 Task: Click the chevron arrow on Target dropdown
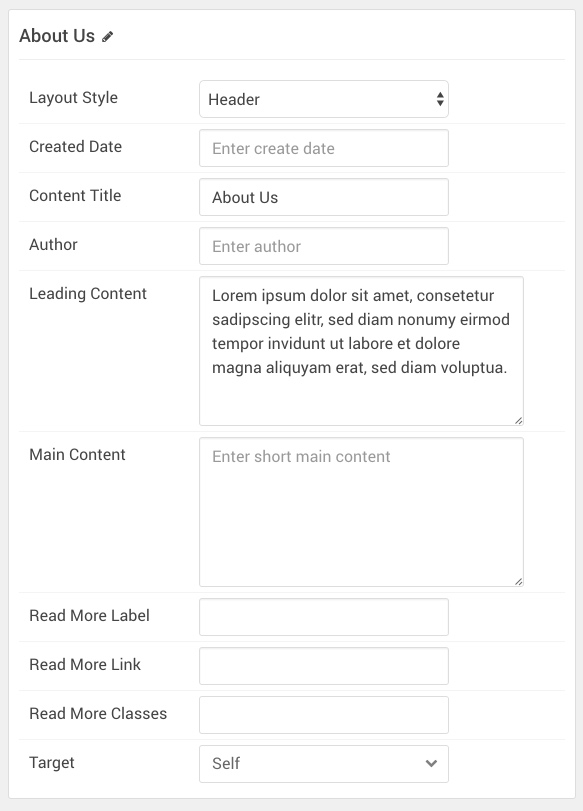click(x=431, y=763)
